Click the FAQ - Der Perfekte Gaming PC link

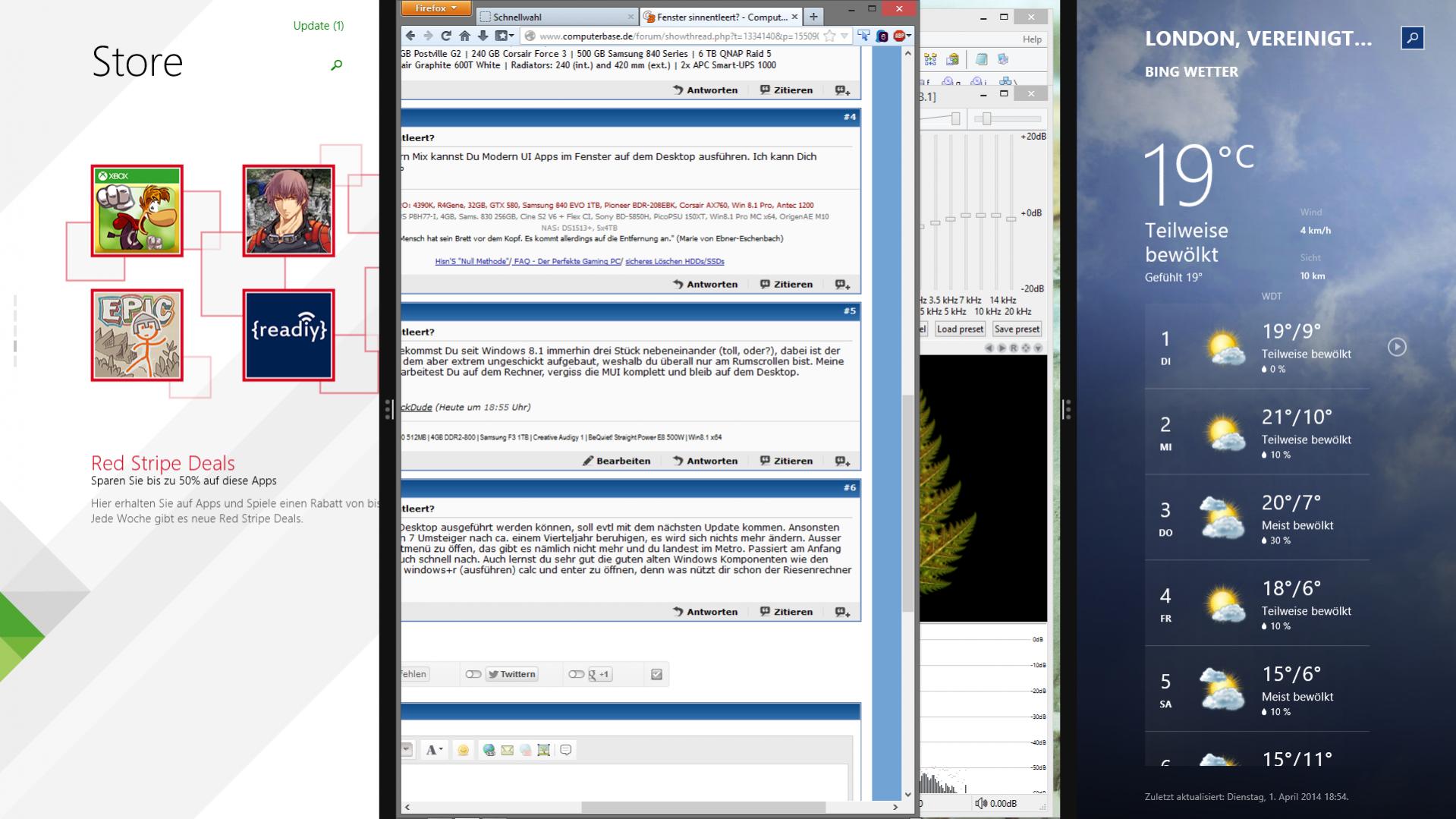(568, 262)
